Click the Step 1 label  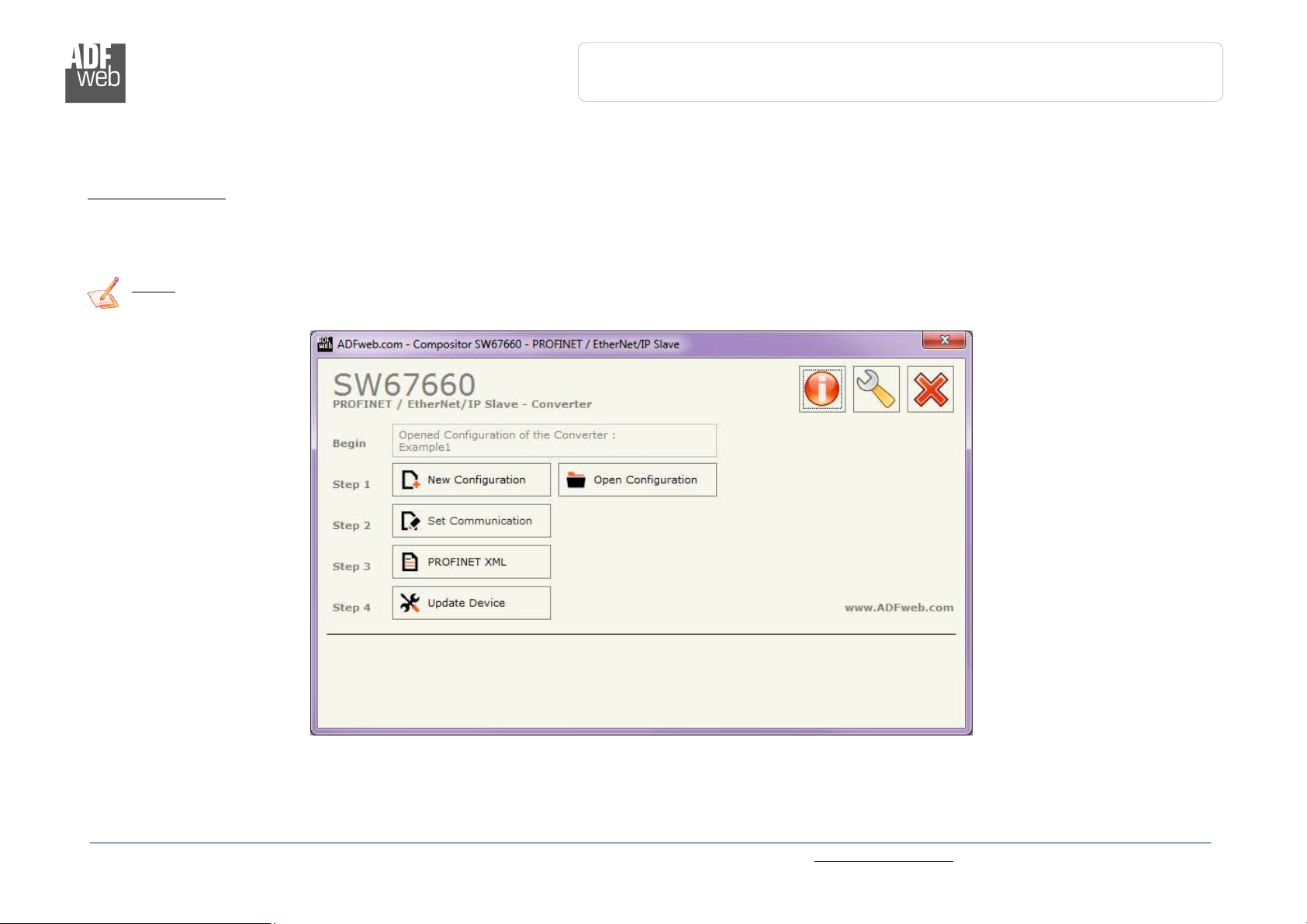[351, 484]
